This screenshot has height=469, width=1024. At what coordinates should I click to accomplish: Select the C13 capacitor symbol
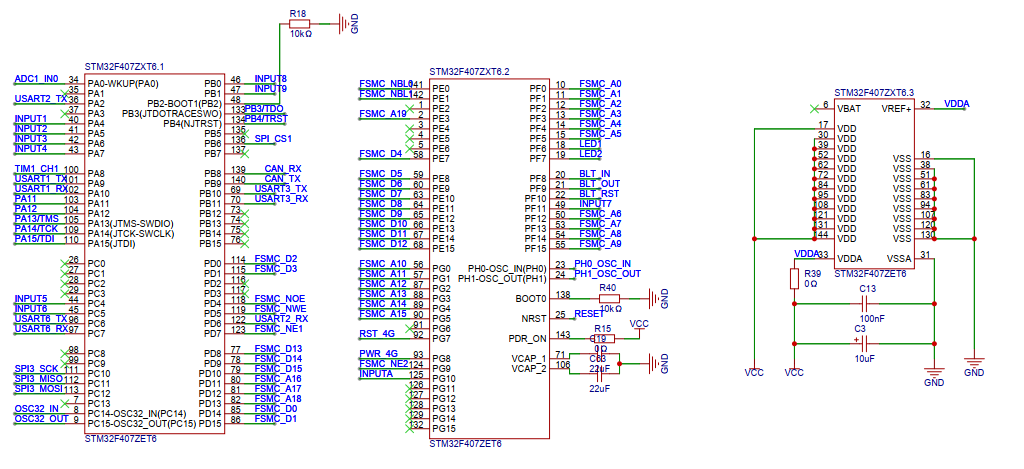tap(865, 304)
